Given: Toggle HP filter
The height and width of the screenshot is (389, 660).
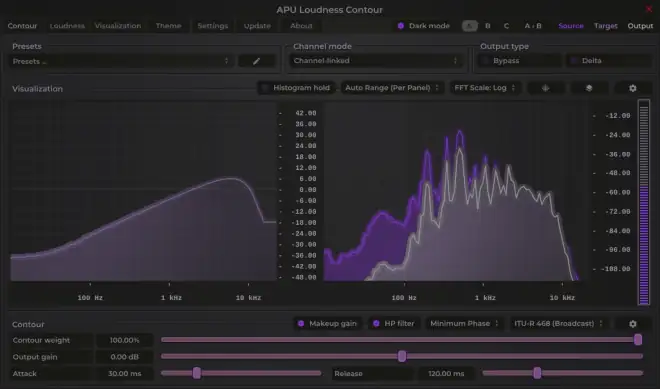Looking at the screenshot, I should 394,323.
